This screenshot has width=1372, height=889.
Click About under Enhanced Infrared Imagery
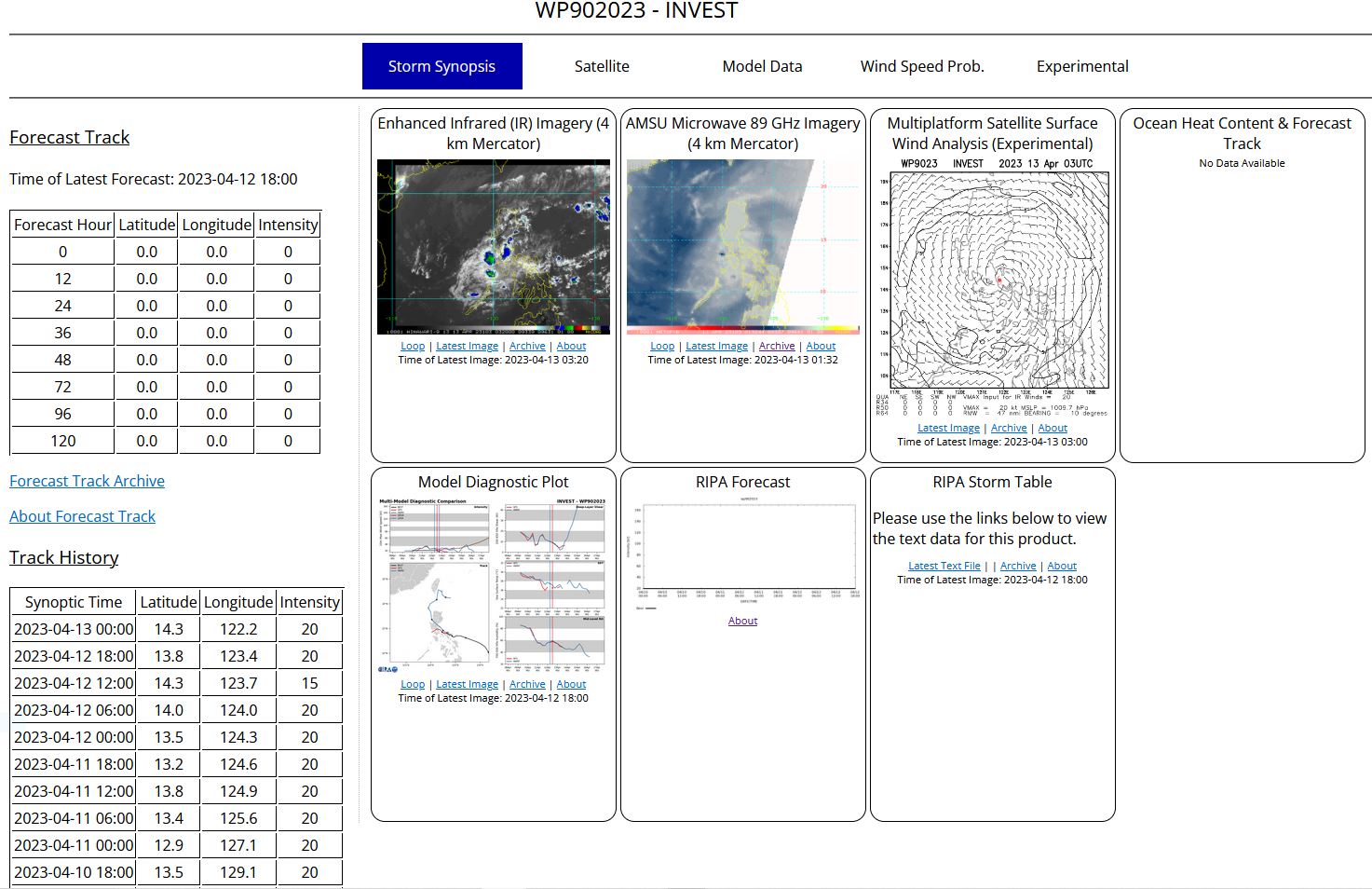pos(571,346)
